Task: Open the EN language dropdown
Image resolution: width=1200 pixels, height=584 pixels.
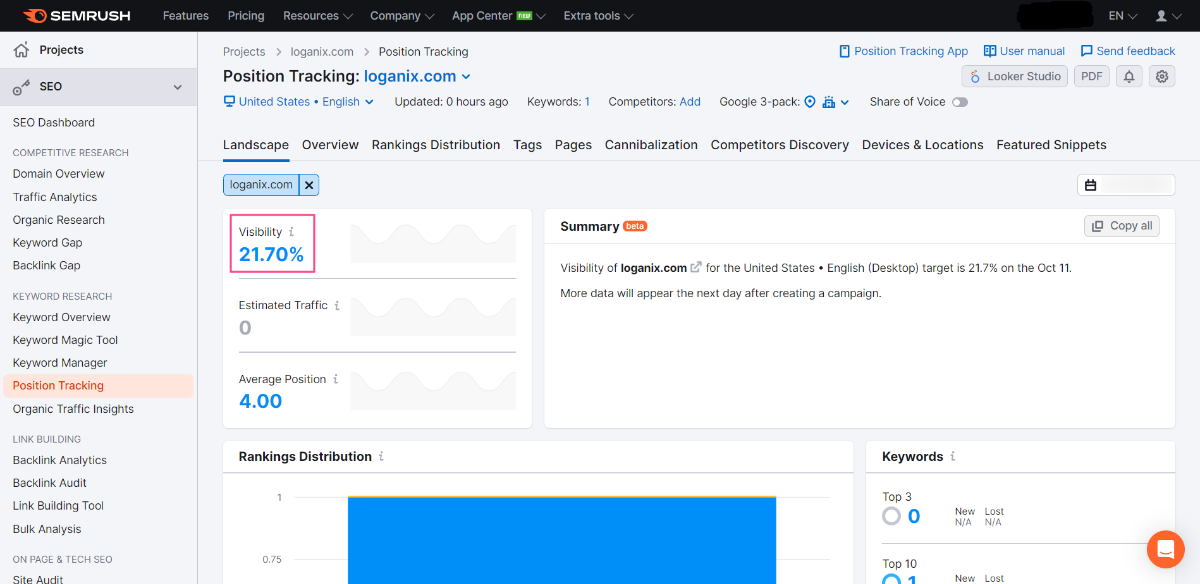Action: (1123, 16)
